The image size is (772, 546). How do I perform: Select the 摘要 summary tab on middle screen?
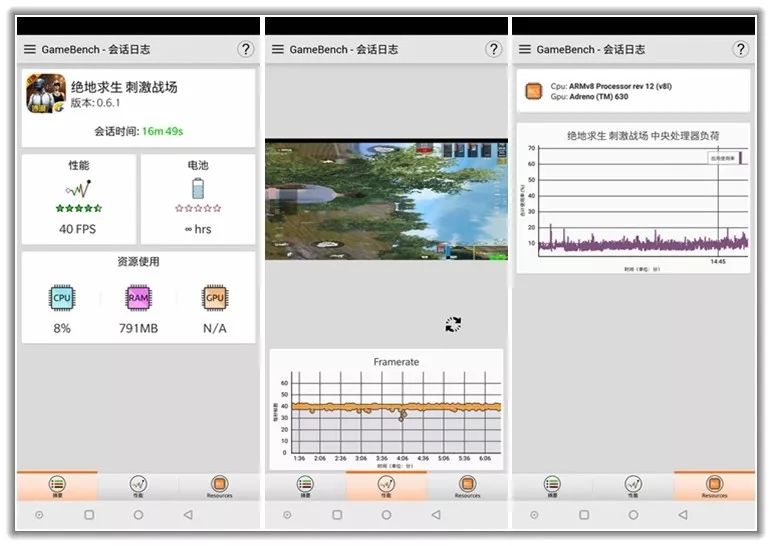305,486
